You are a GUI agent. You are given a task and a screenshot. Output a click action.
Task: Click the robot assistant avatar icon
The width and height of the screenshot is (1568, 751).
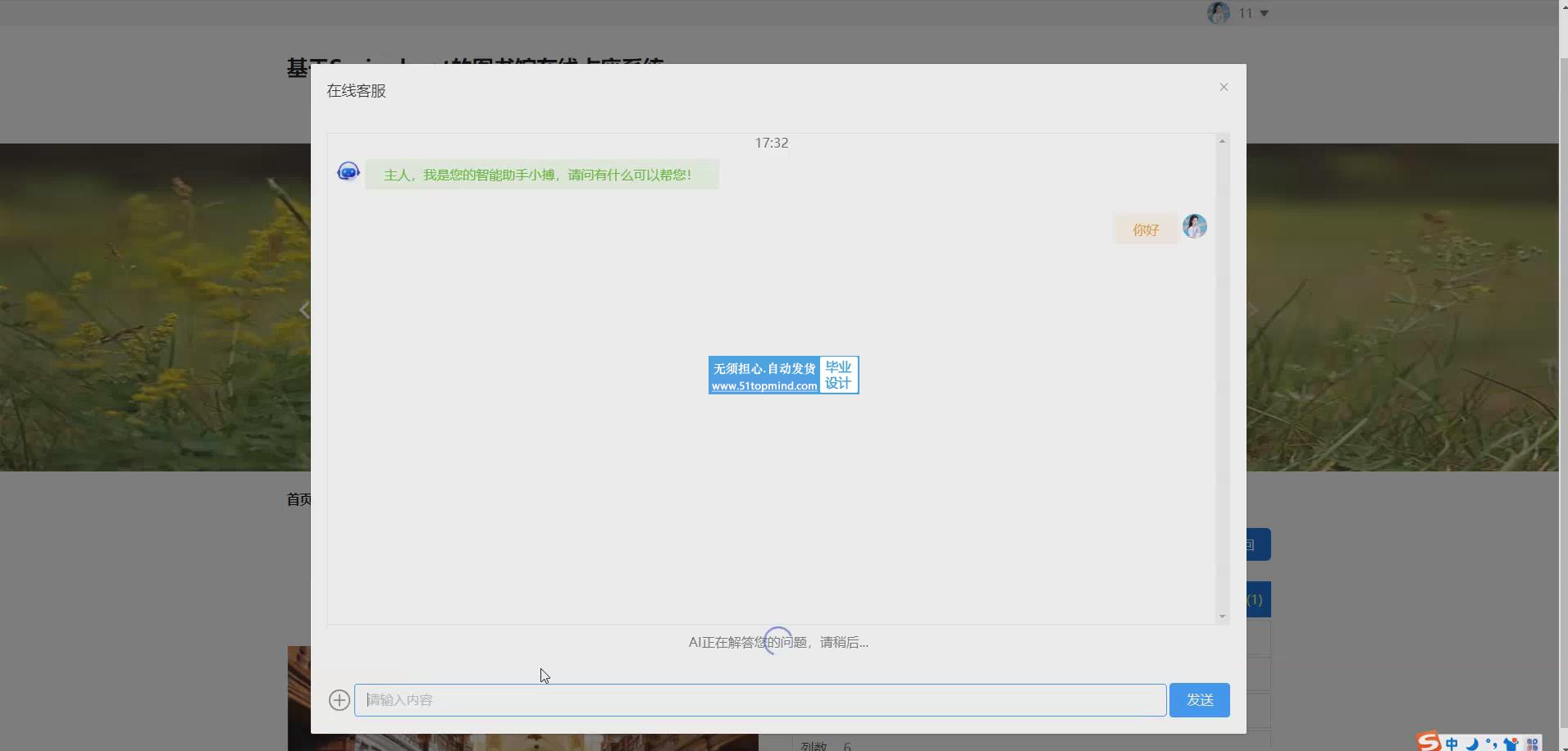[349, 171]
